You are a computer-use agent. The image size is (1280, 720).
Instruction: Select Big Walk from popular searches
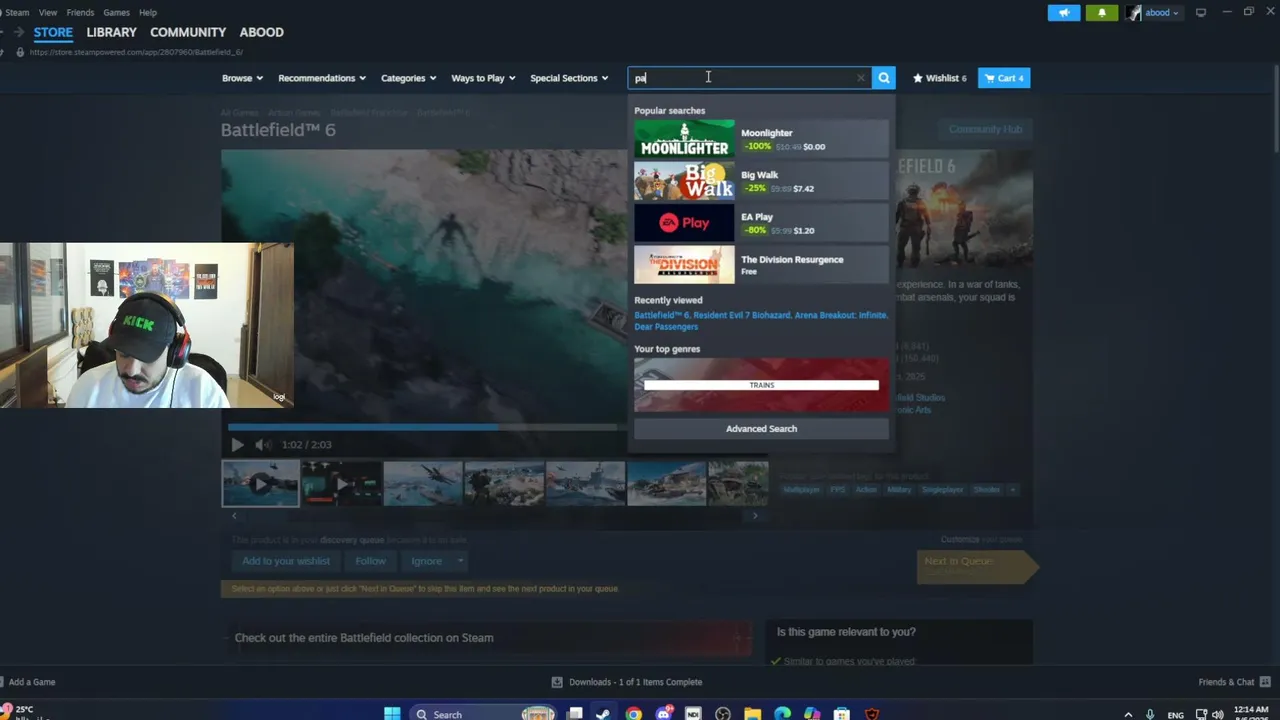pyautogui.click(x=761, y=181)
